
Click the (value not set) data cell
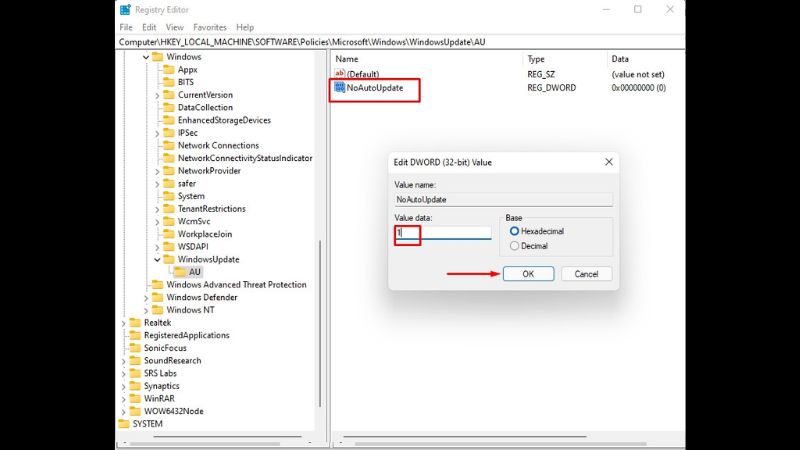[x=638, y=74]
